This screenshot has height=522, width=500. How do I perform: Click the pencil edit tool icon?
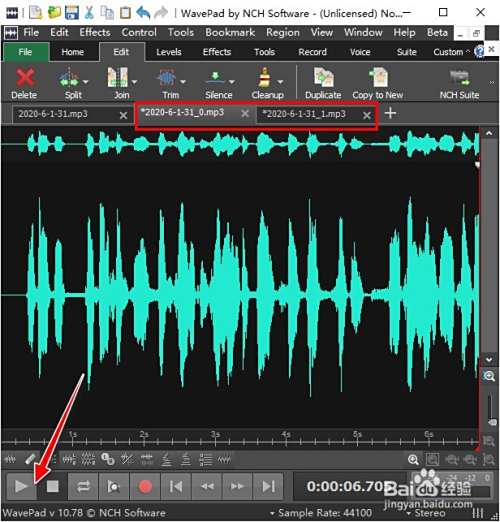(x=30, y=459)
